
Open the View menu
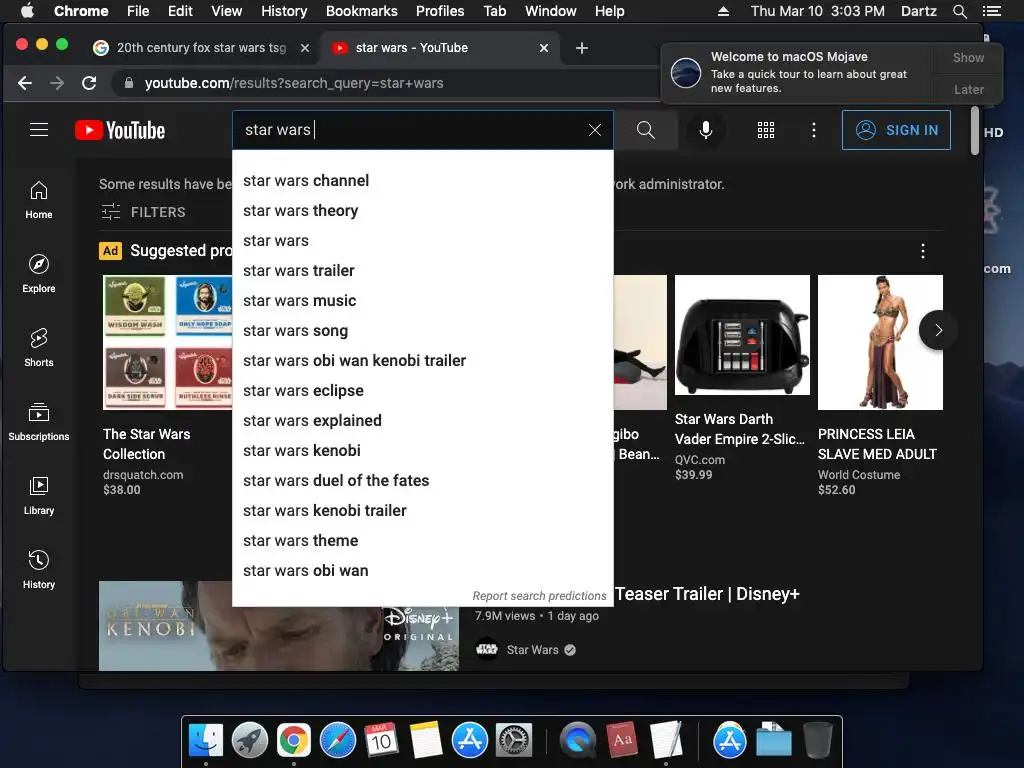pos(227,11)
